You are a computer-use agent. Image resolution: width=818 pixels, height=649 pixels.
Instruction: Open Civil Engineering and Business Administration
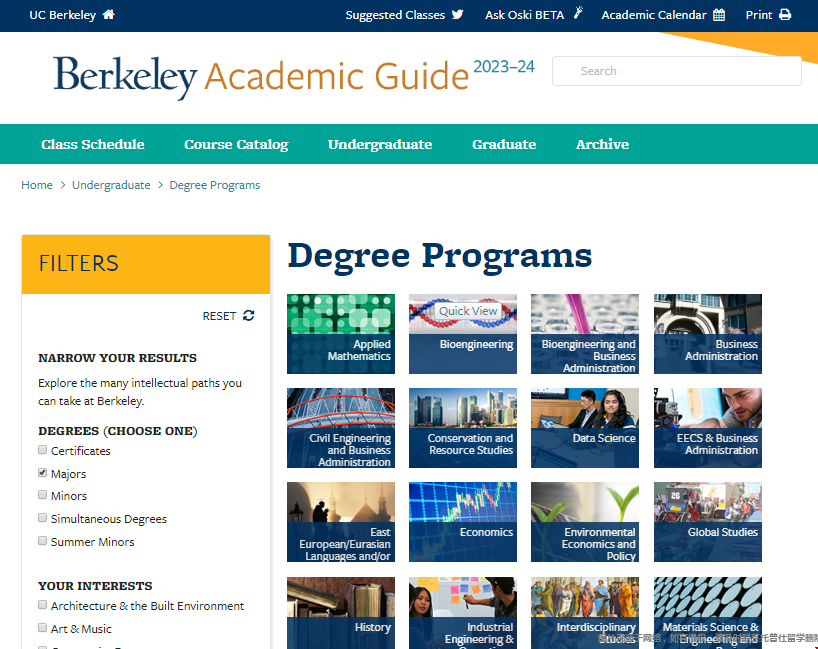(341, 428)
